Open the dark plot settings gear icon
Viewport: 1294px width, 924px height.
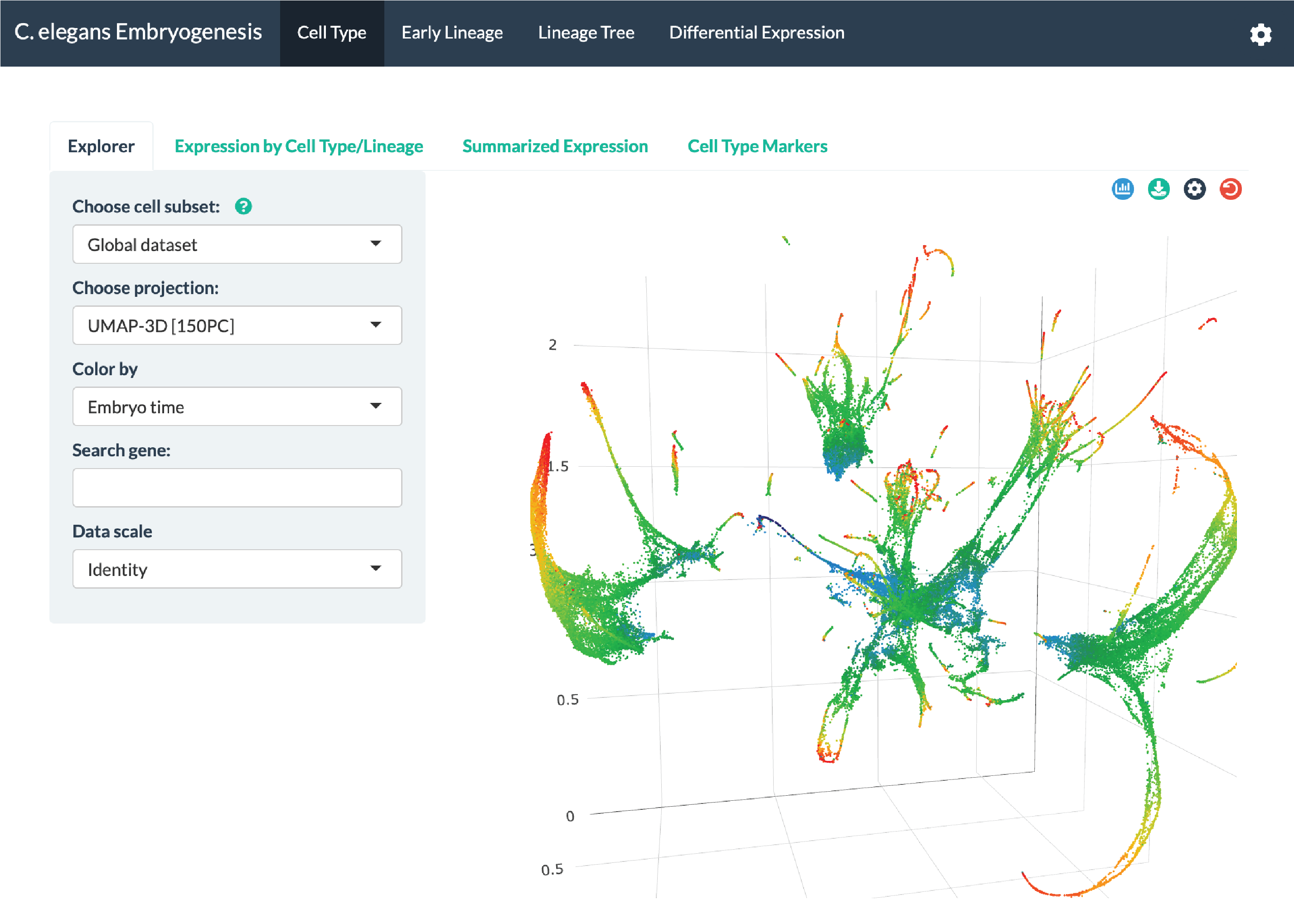(x=1194, y=189)
